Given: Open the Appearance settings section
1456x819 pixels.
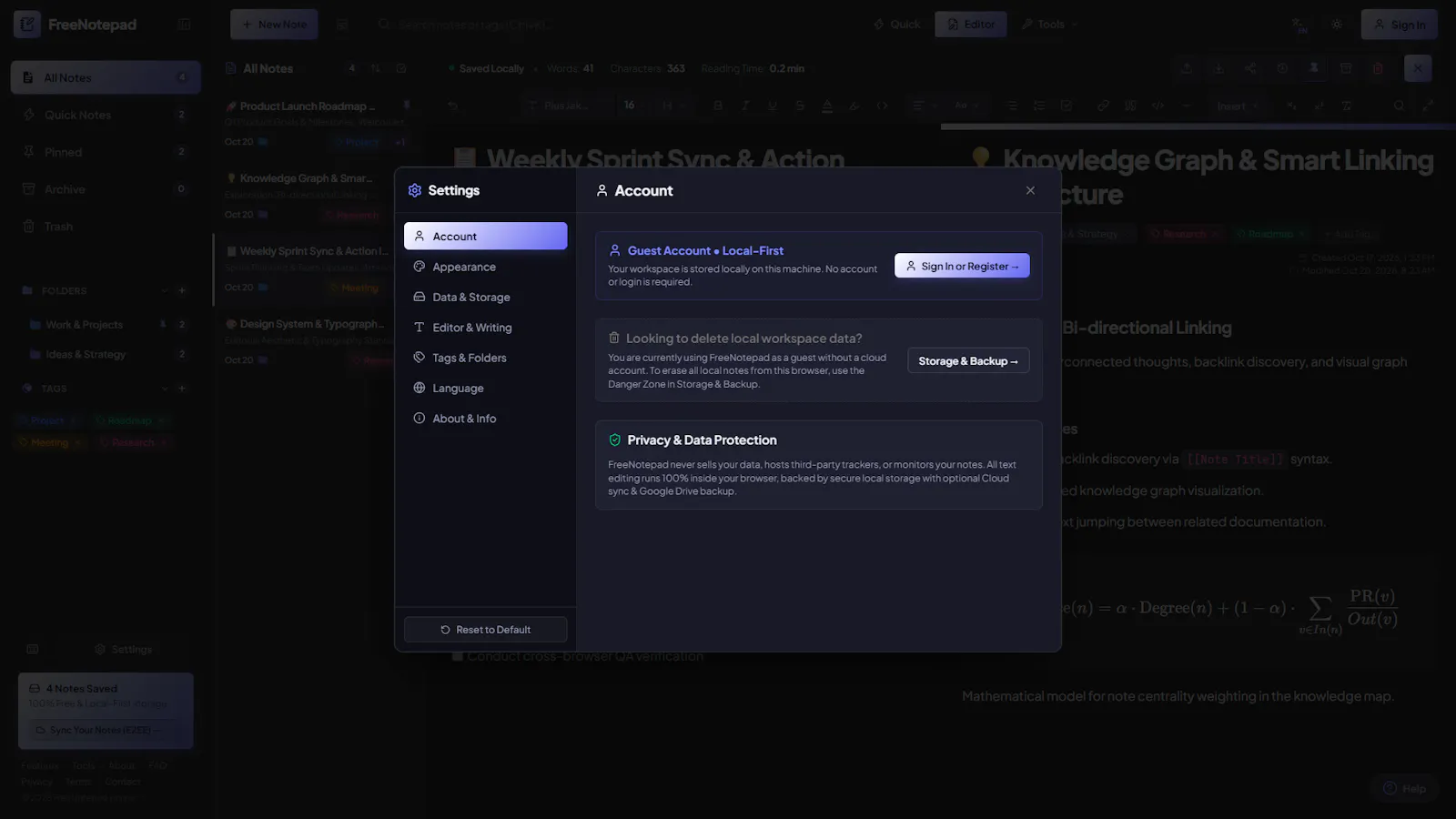Looking at the screenshot, I should 485,267.
